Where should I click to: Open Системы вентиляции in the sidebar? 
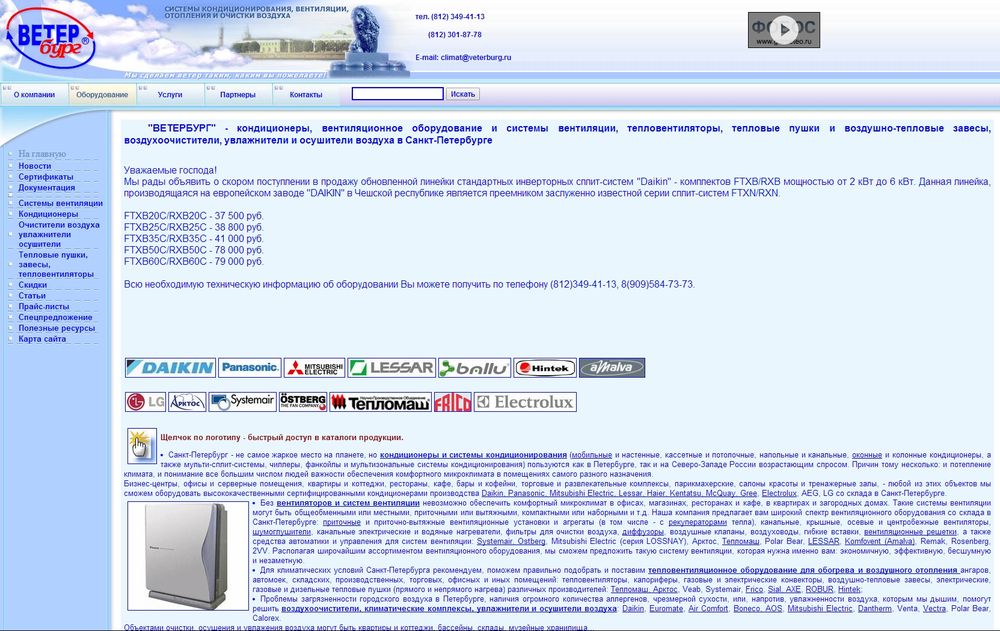[60, 203]
